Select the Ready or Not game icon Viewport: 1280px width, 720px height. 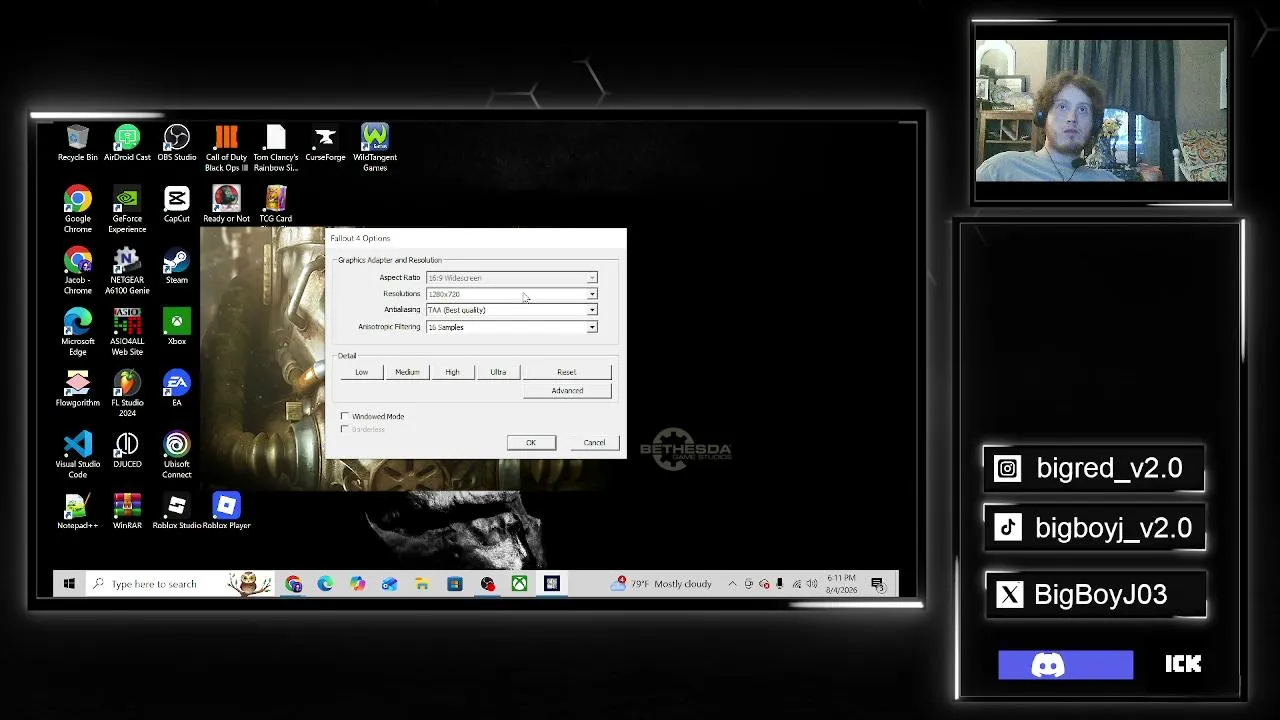pyautogui.click(x=226, y=204)
